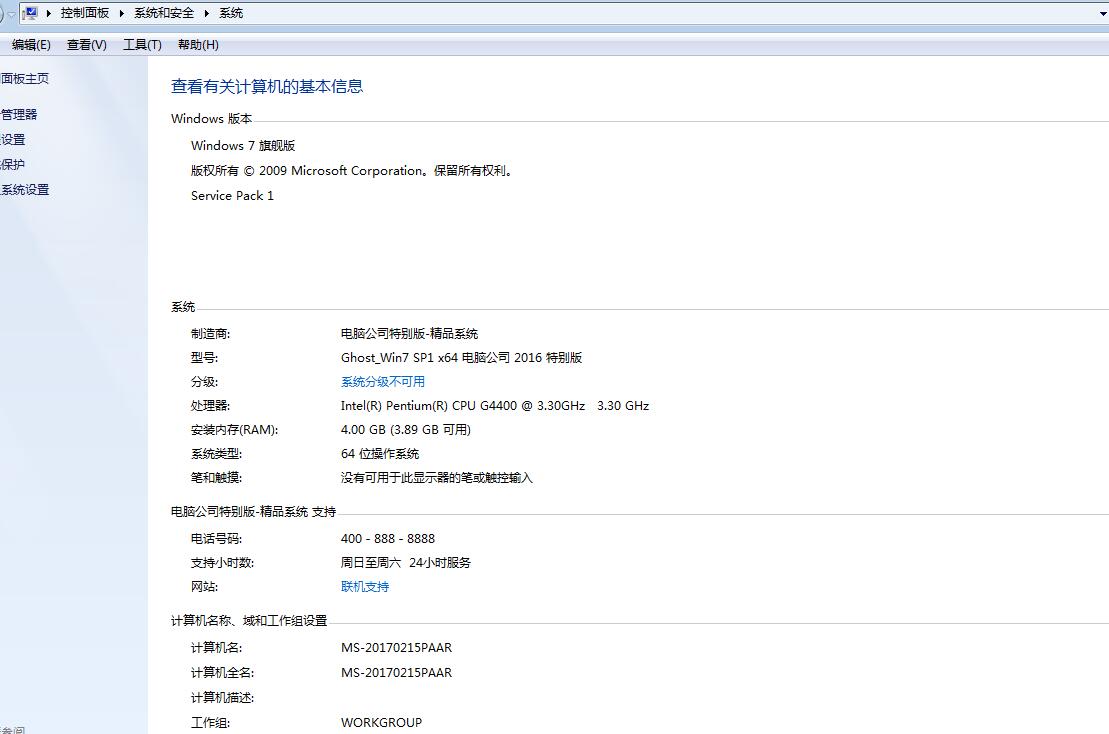Screen dimensions: 1109x734
Task: Open the 查看(V) menu
Action: 87,45
